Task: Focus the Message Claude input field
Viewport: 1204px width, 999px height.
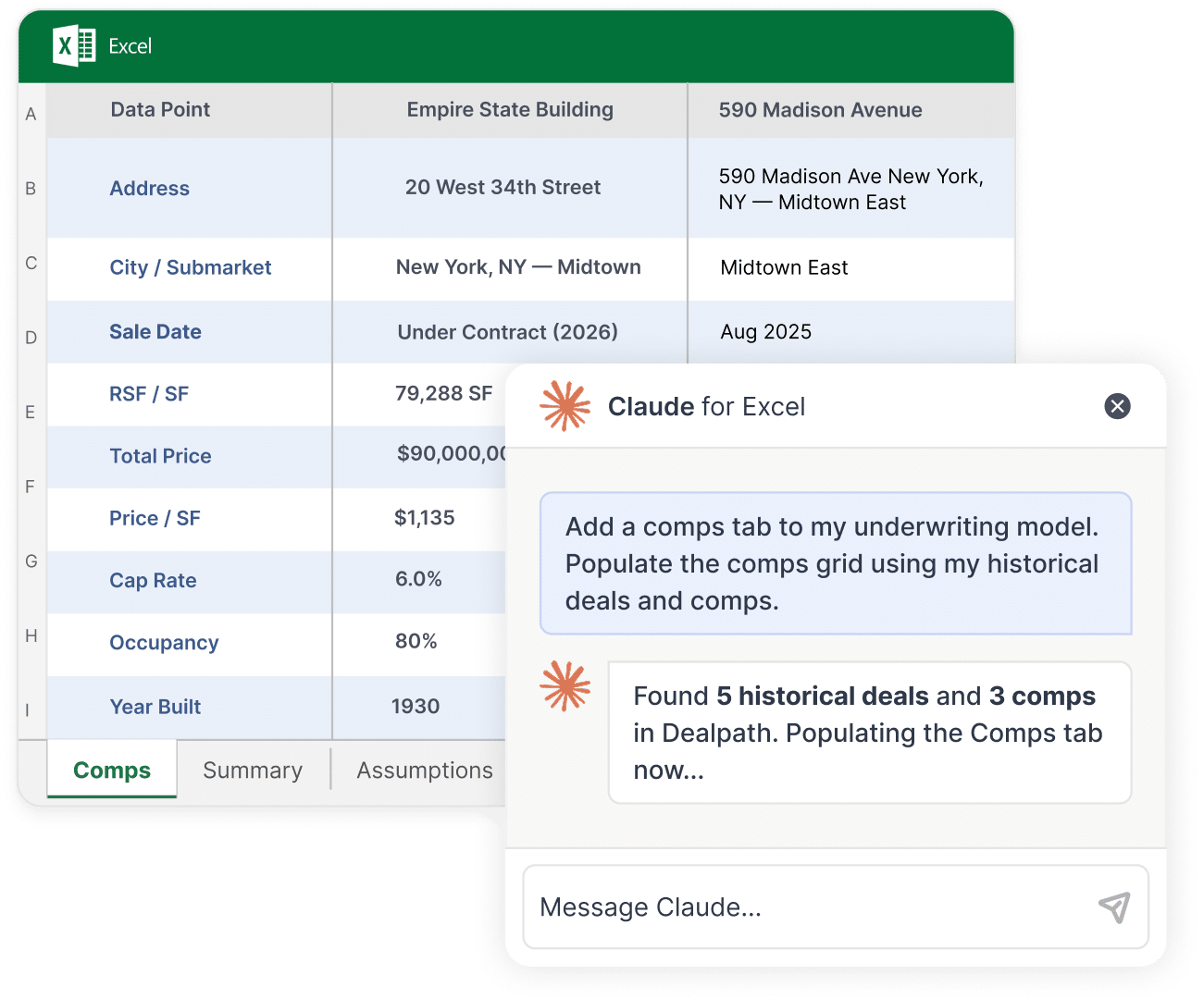Action: tap(836, 907)
